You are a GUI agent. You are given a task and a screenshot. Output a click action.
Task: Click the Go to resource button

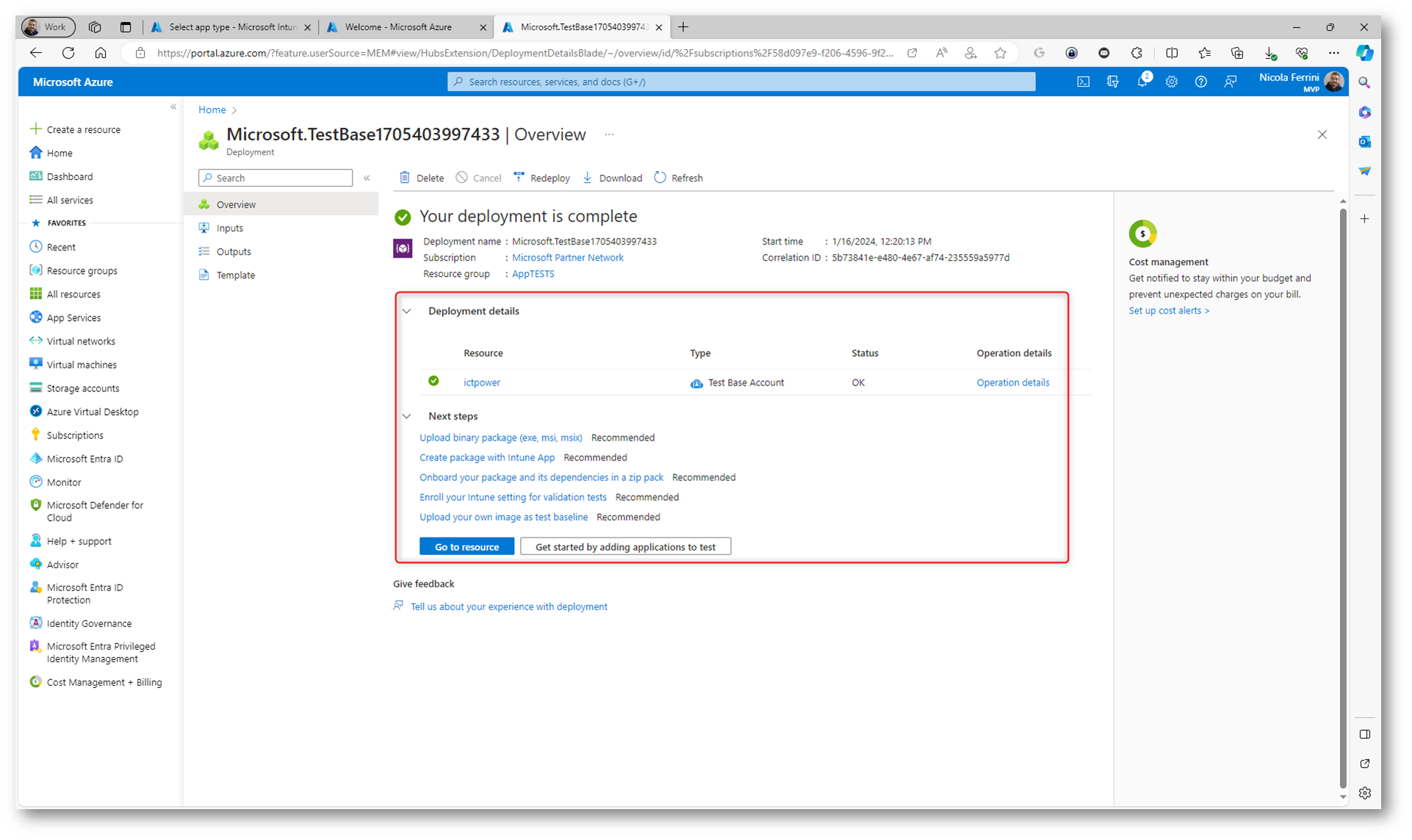[467, 547]
